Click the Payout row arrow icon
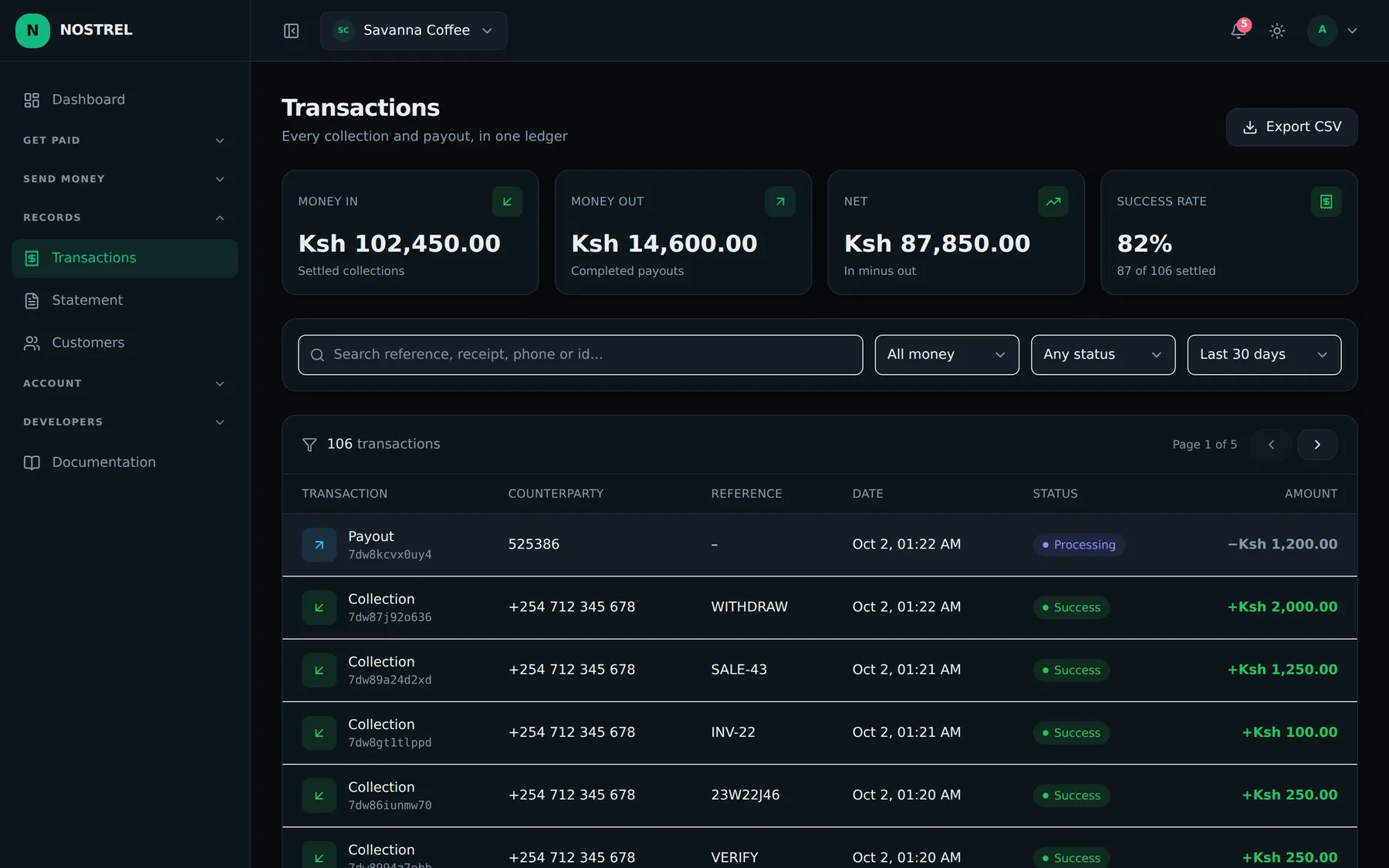1389x868 pixels. pyautogui.click(x=319, y=545)
